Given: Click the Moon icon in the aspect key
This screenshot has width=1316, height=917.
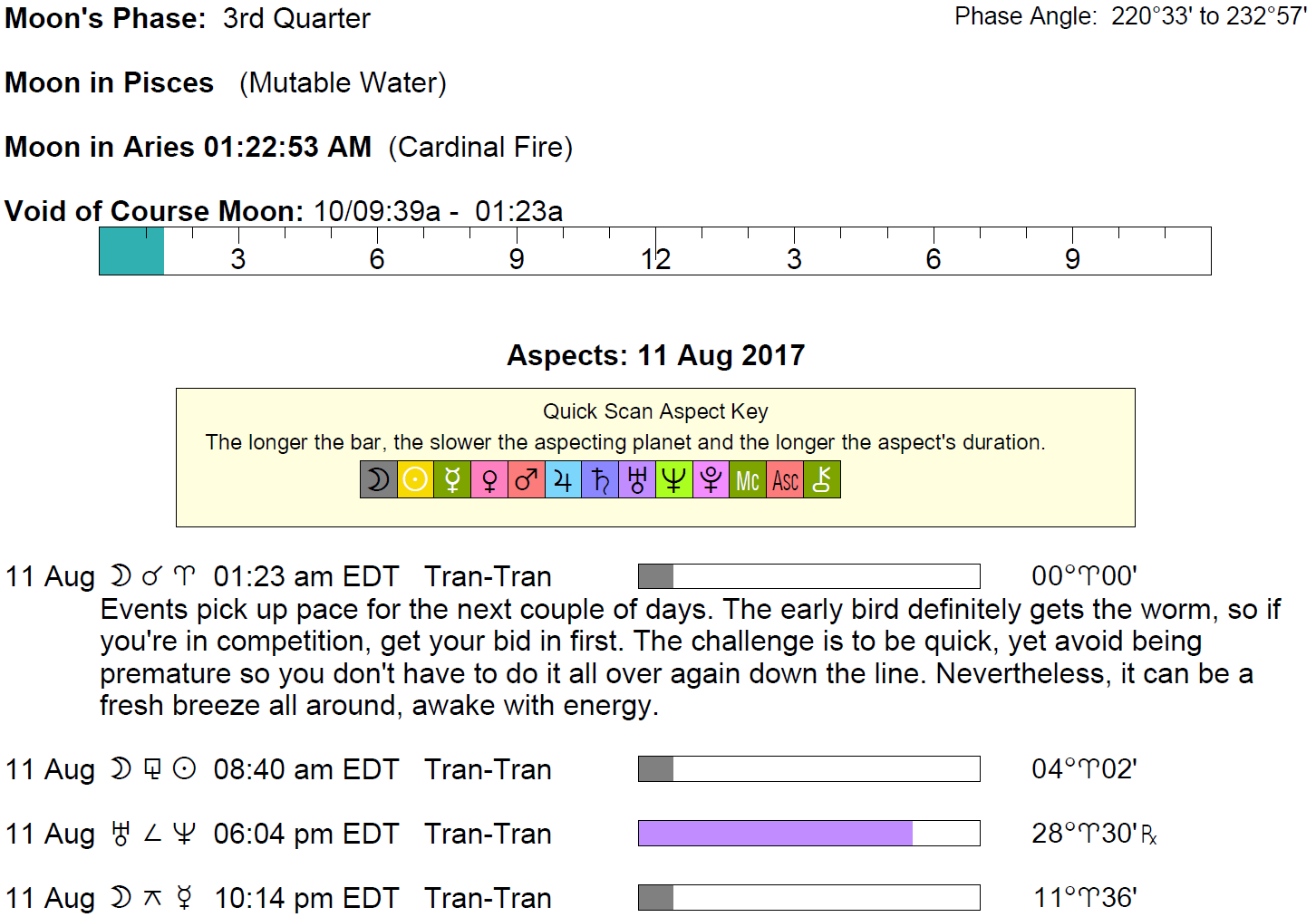Looking at the screenshot, I should [x=379, y=480].
